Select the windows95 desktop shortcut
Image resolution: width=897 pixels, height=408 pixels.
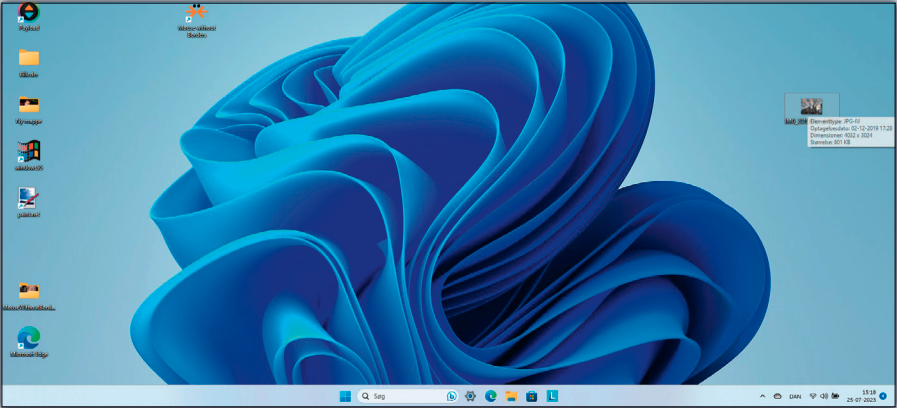29,153
